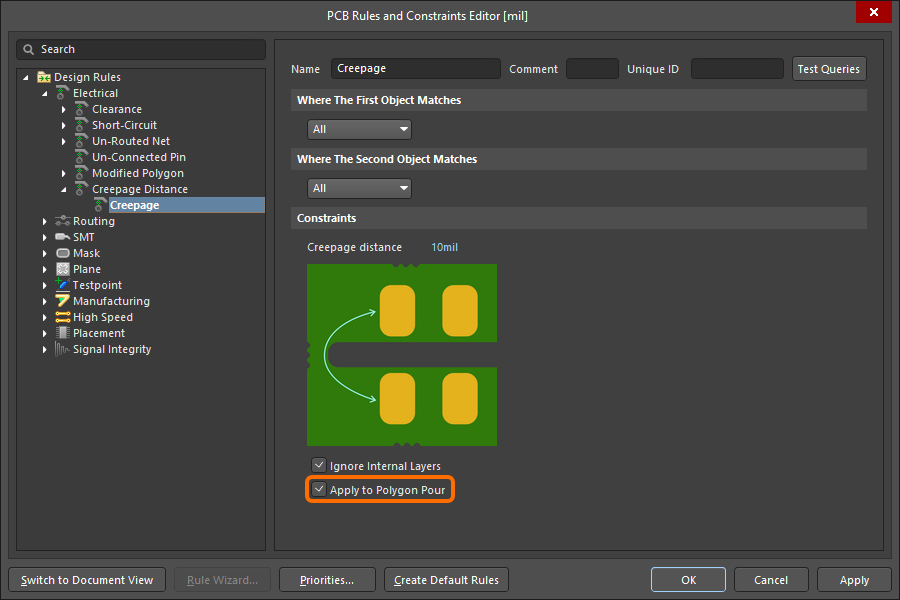Viewport: 900px width, 600px height.
Task: Click the Plane category icon
Action: tap(63, 269)
